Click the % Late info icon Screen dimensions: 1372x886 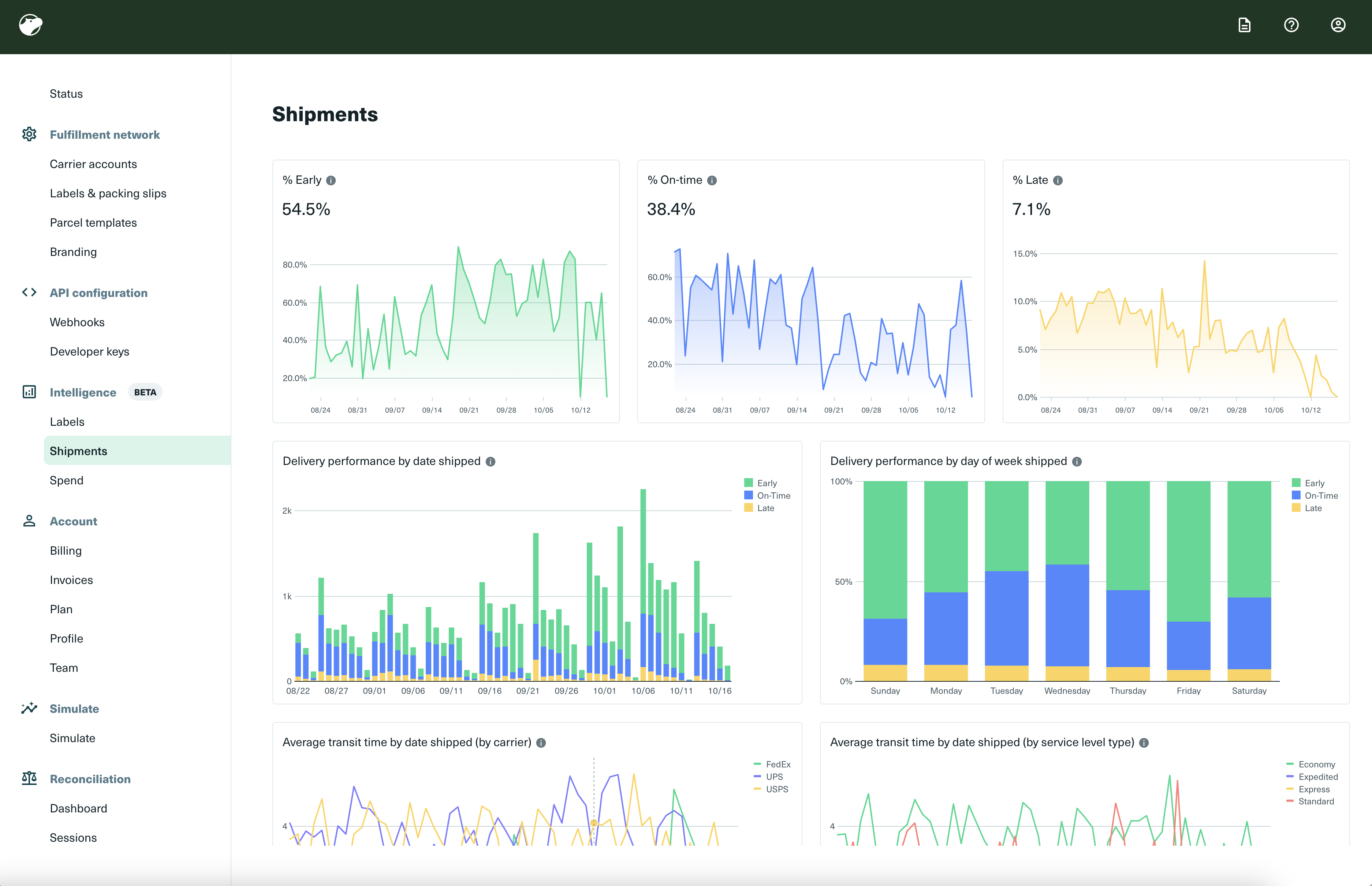(x=1057, y=180)
